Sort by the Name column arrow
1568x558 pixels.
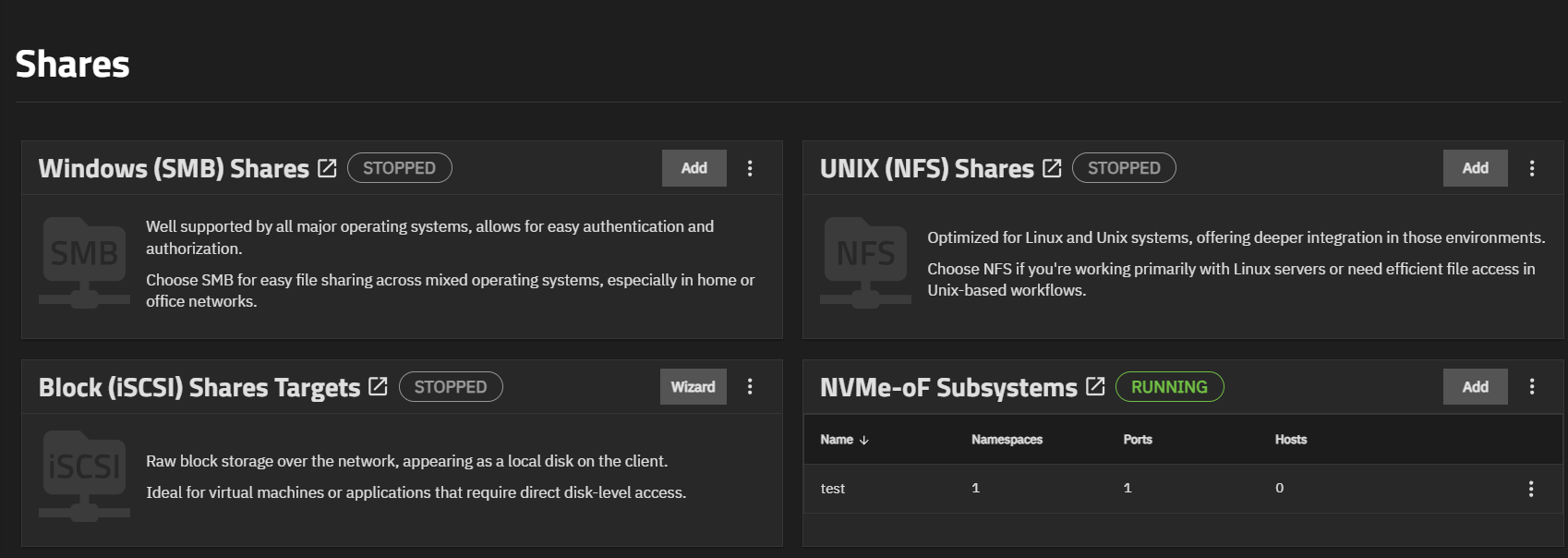coord(864,440)
